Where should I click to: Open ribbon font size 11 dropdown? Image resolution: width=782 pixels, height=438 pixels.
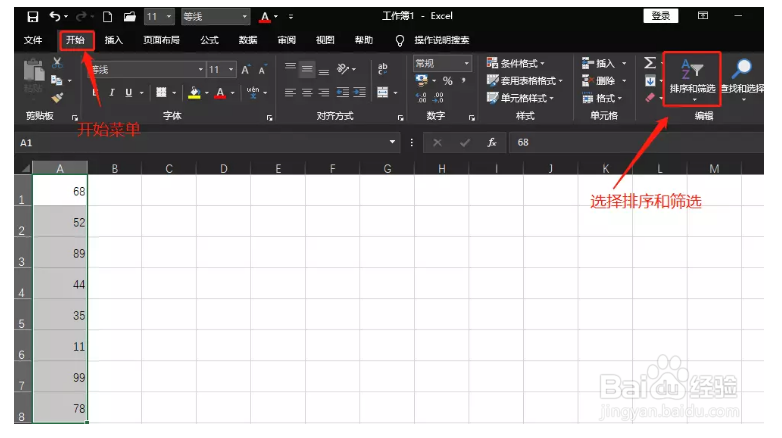[x=231, y=69]
